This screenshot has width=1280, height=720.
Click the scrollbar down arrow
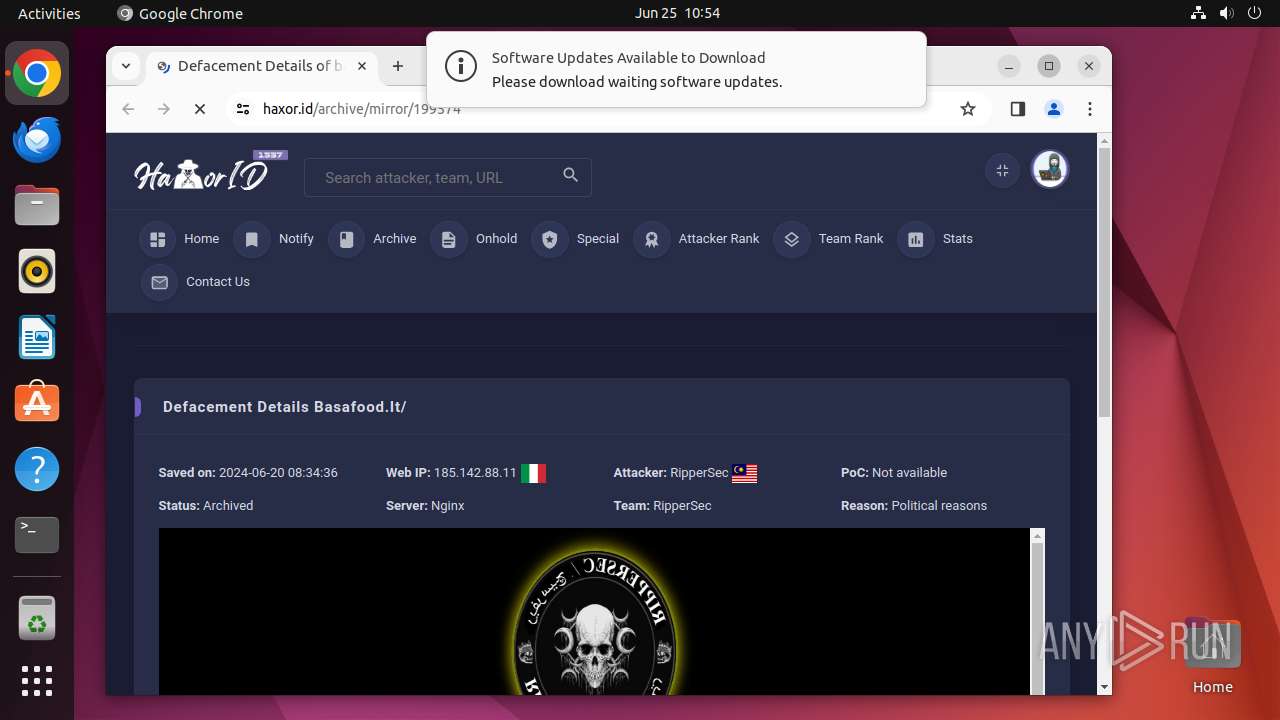(x=1104, y=687)
